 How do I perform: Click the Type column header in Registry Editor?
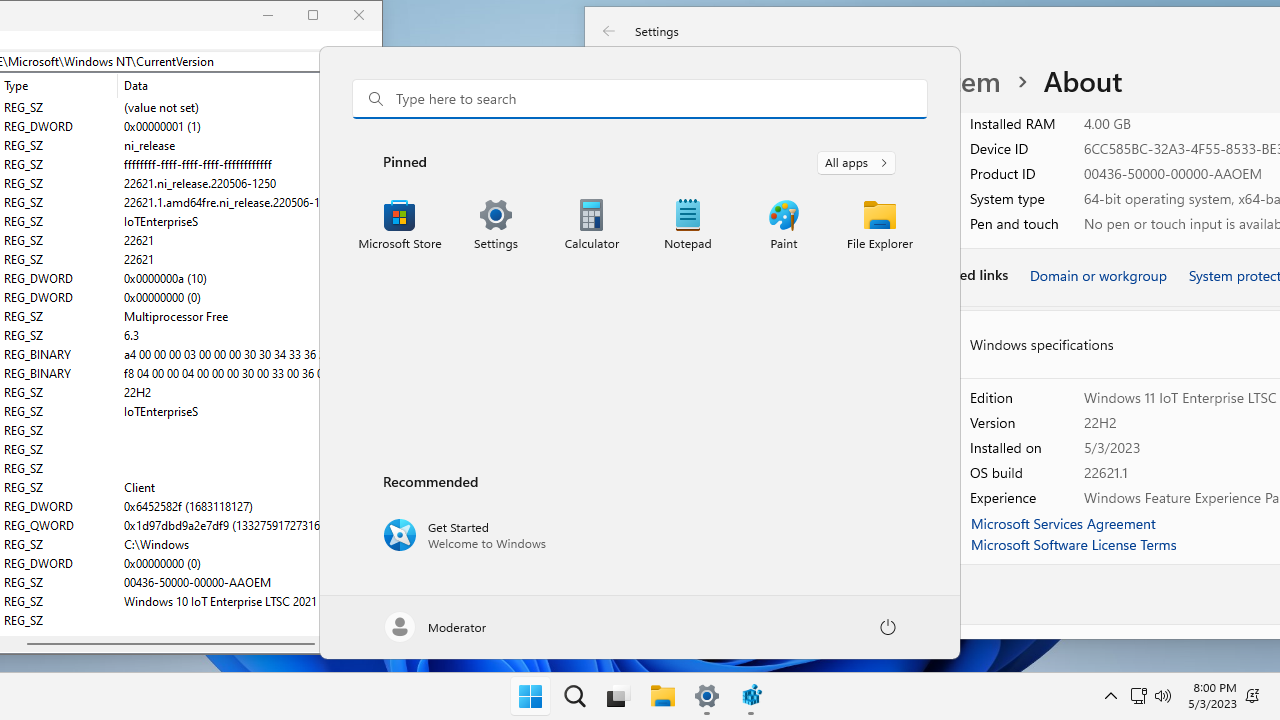58,86
